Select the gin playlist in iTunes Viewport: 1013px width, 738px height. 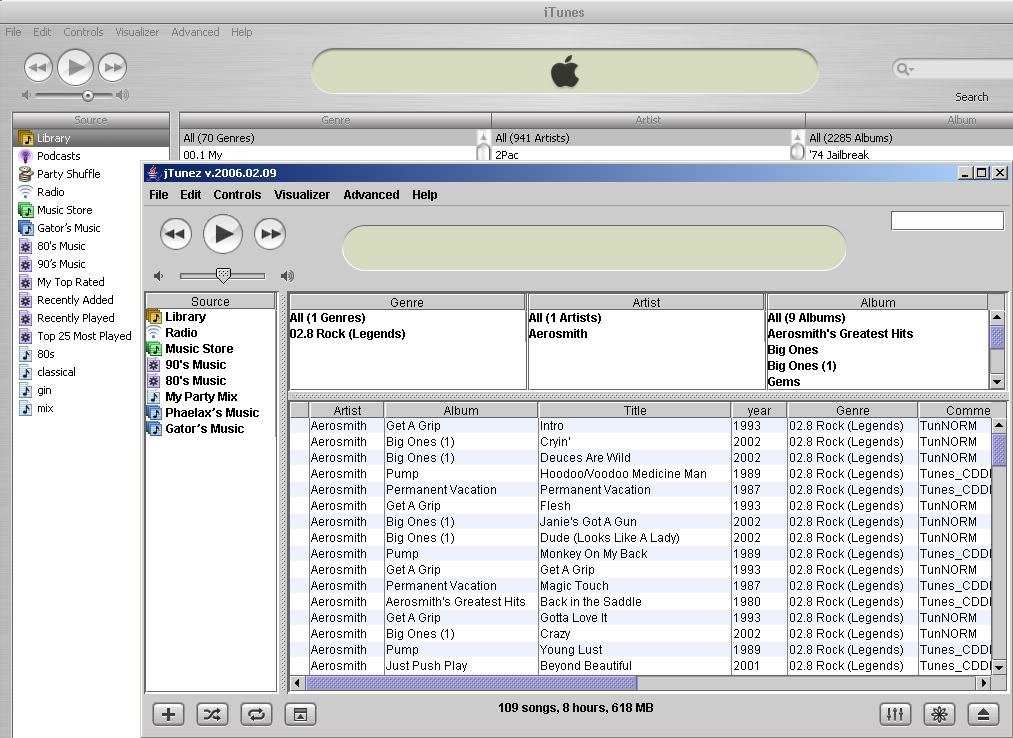coord(44,390)
